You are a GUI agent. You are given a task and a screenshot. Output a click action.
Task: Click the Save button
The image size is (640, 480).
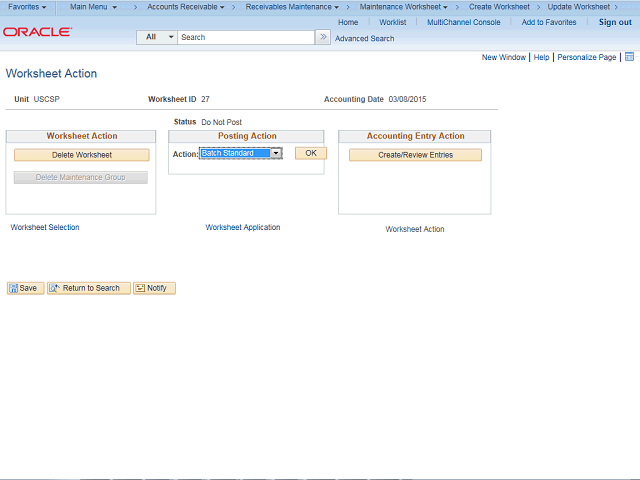click(x=25, y=288)
